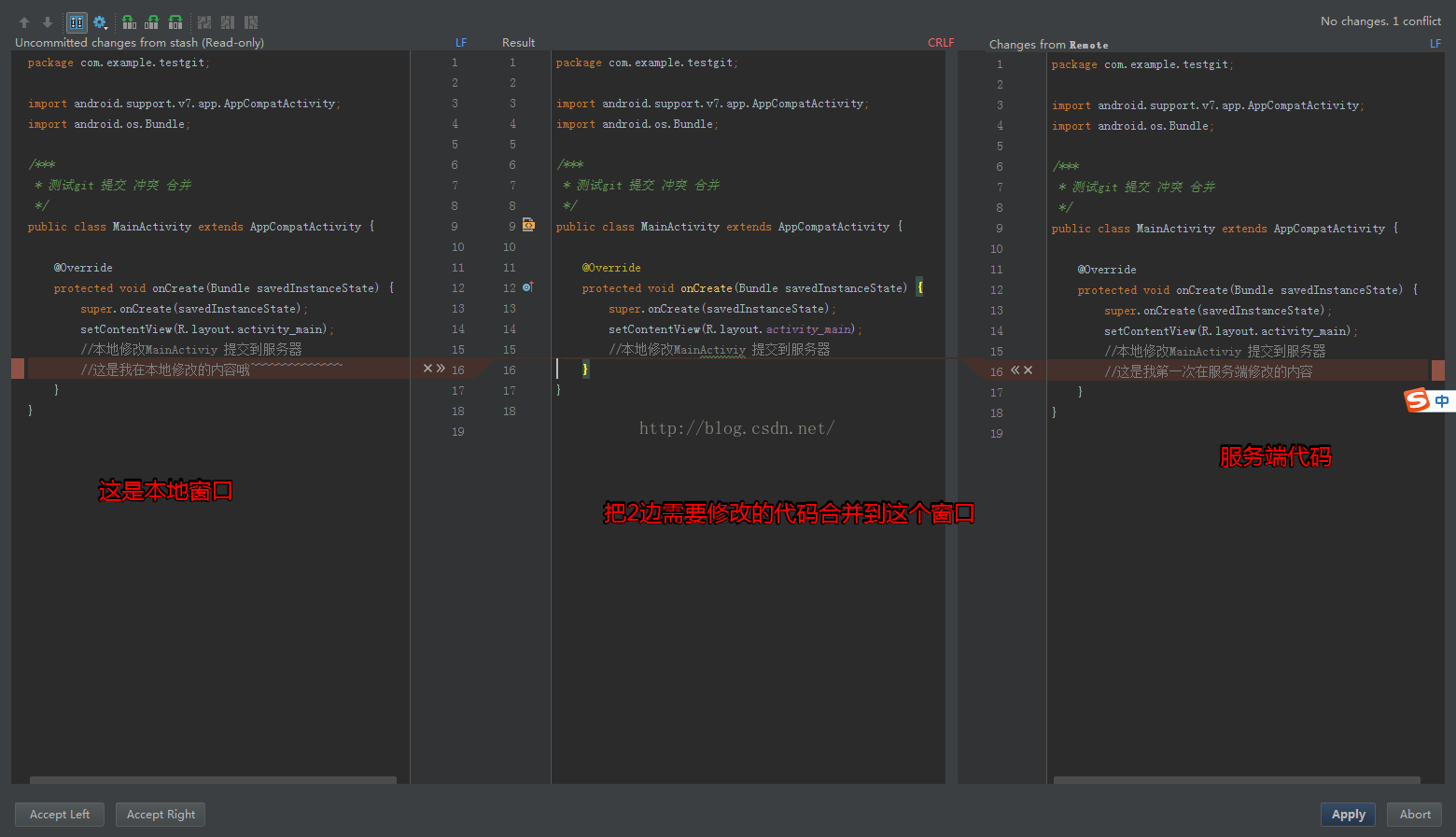Go to previous difference arrow icon
Image resolution: width=1456 pixels, height=837 pixels.
[x=24, y=22]
